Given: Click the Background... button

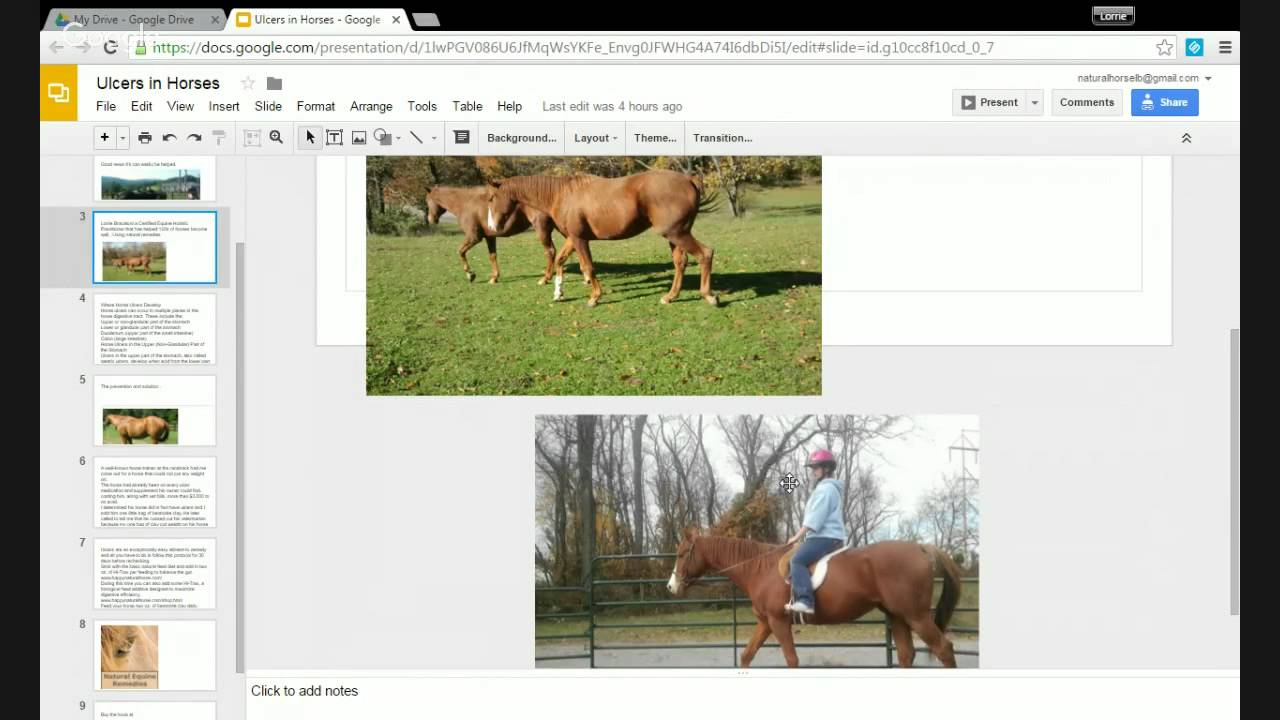Looking at the screenshot, I should (521, 138).
